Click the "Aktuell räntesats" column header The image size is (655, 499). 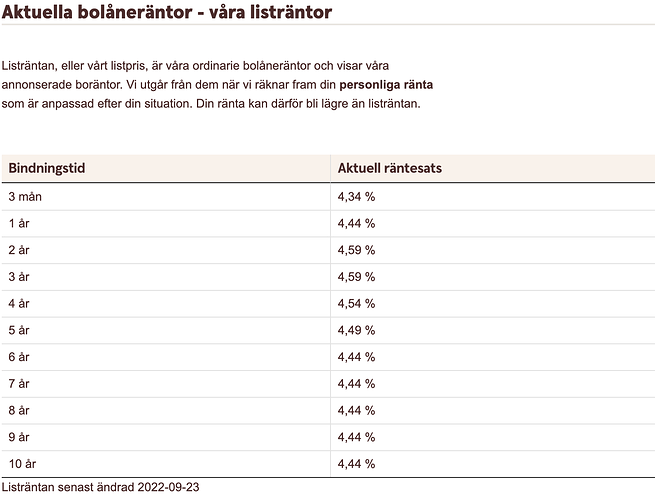point(389,168)
